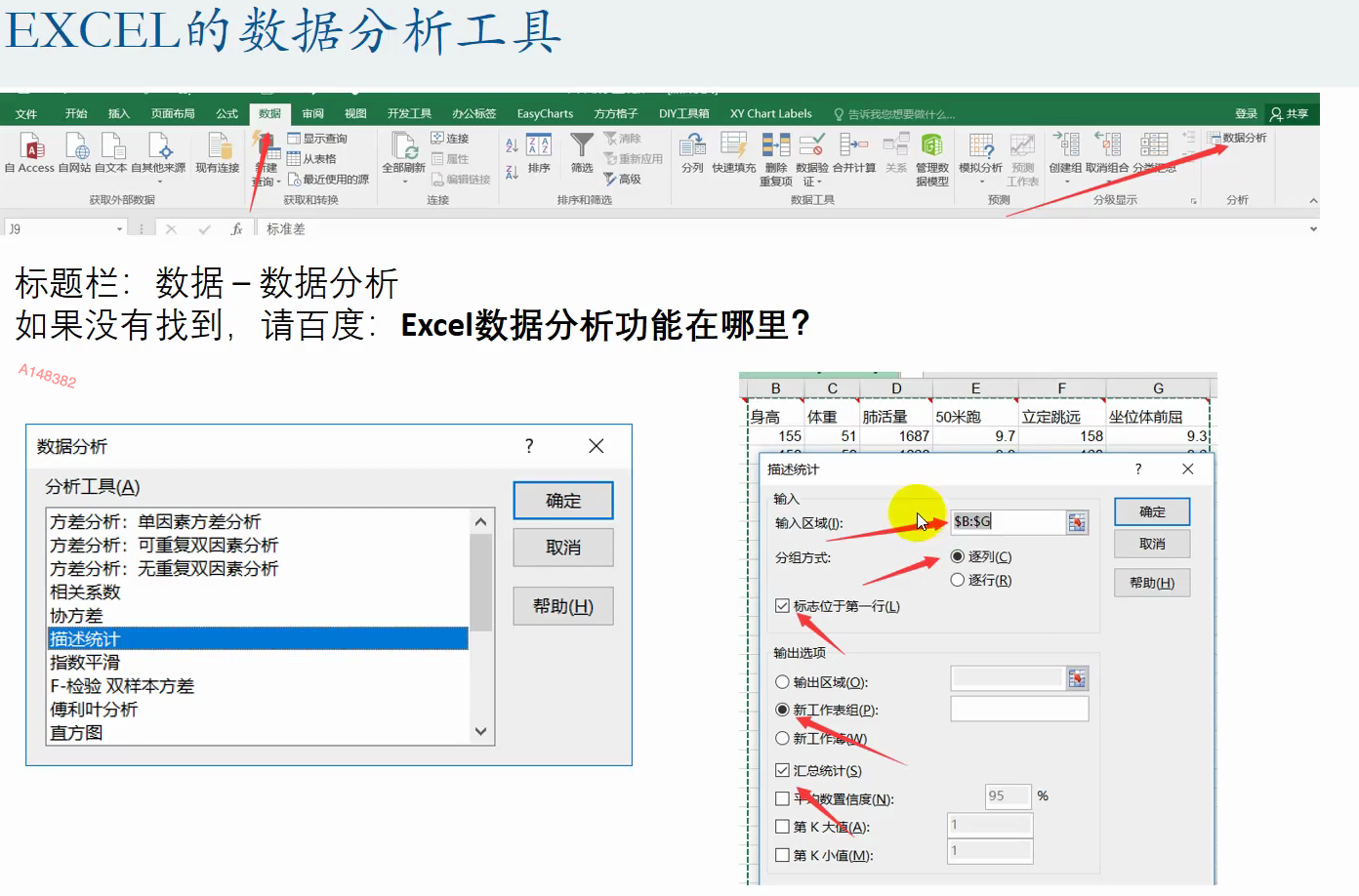Image resolution: width=1359 pixels, height=896 pixels.
Task: Click the 分列 text to columns icon
Action: 693,145
